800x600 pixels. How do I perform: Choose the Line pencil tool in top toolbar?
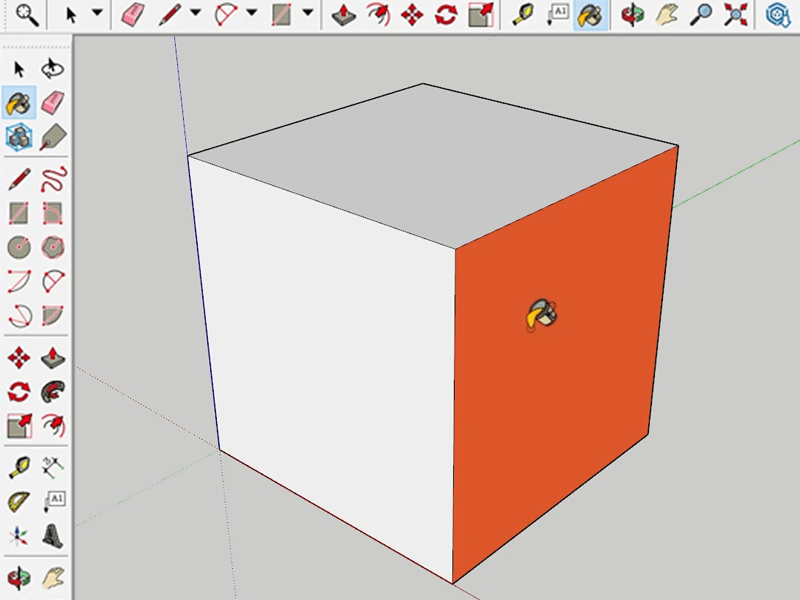[170, 15]
